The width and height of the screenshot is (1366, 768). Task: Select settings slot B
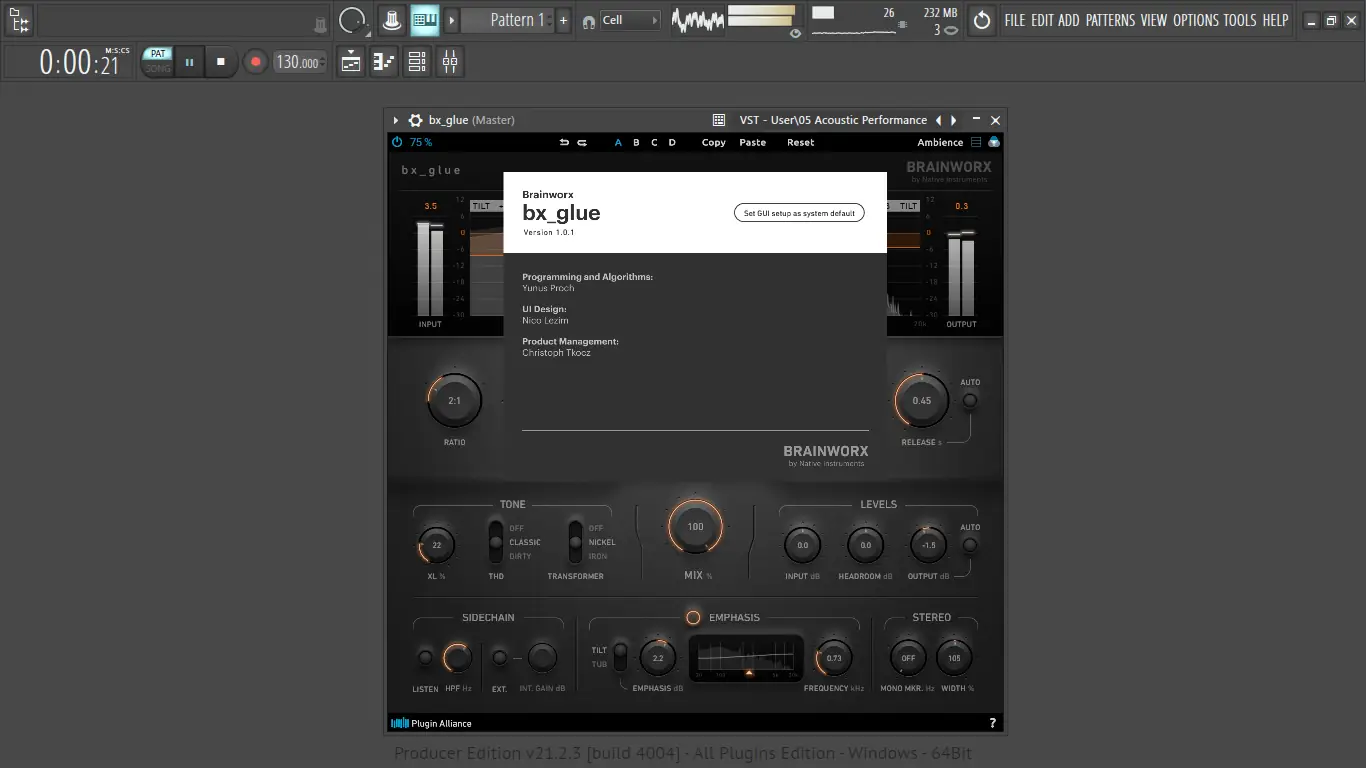(x=636, y=142)
